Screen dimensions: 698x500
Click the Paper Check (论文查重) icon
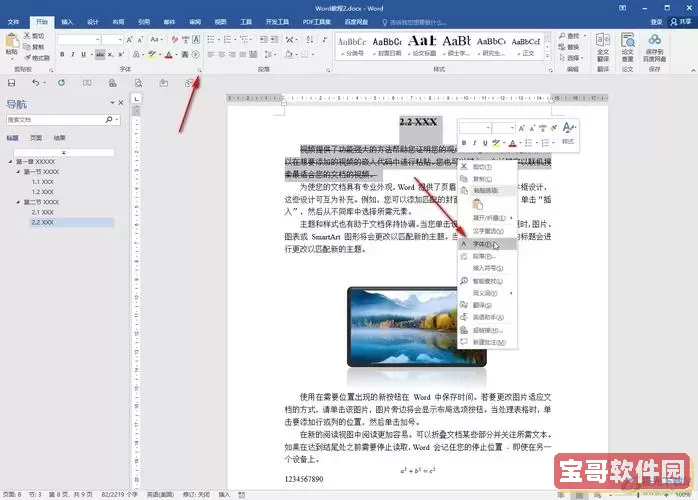[x=628, y=48]
